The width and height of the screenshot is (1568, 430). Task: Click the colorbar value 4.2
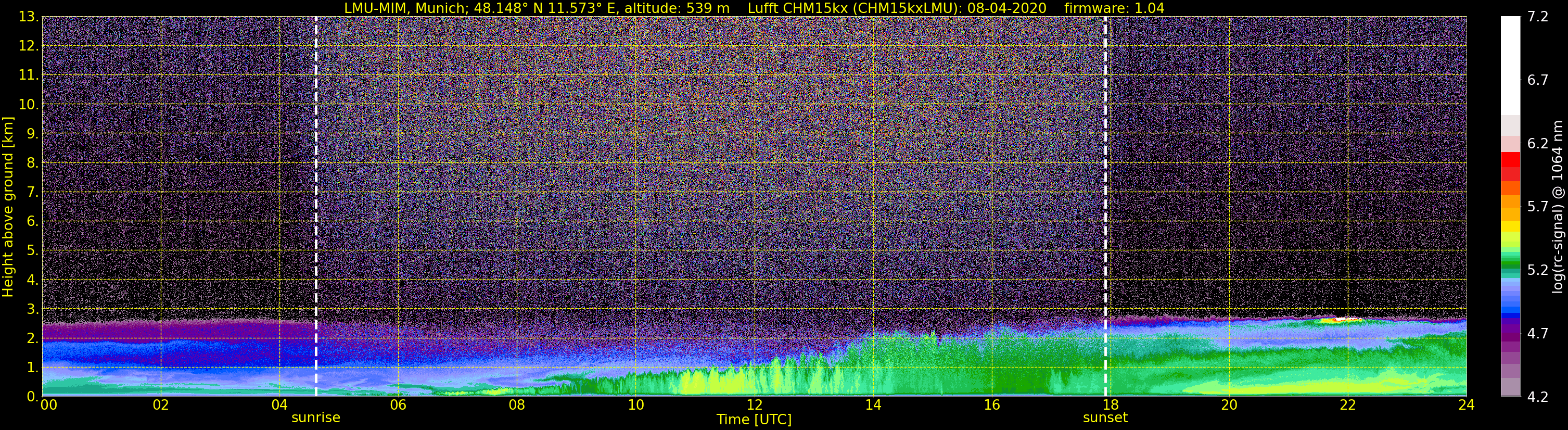click(1538, 397)
